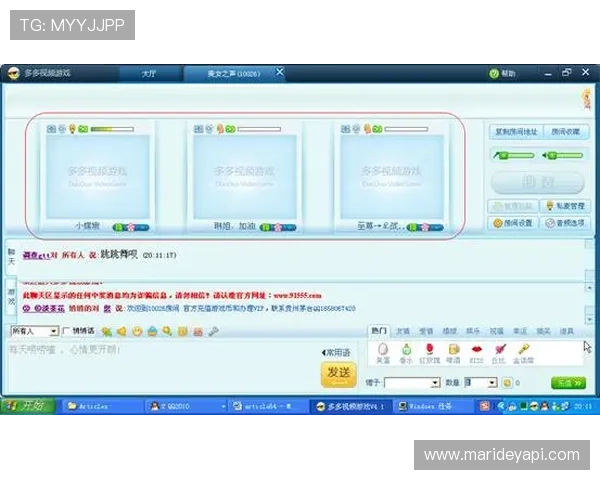Mute microphone via icon beside left slider
This screenshot has width=600, height=480.
click(x=496, y=155)
